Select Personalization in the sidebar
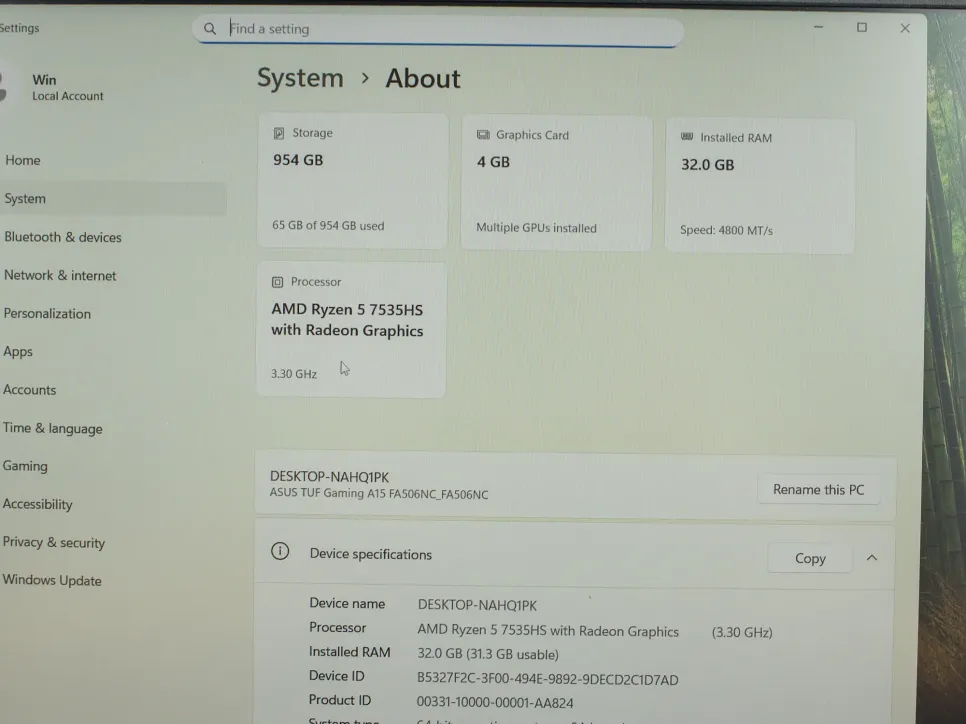The width and height of the screenshot is (966, 724). coord(47,313)
